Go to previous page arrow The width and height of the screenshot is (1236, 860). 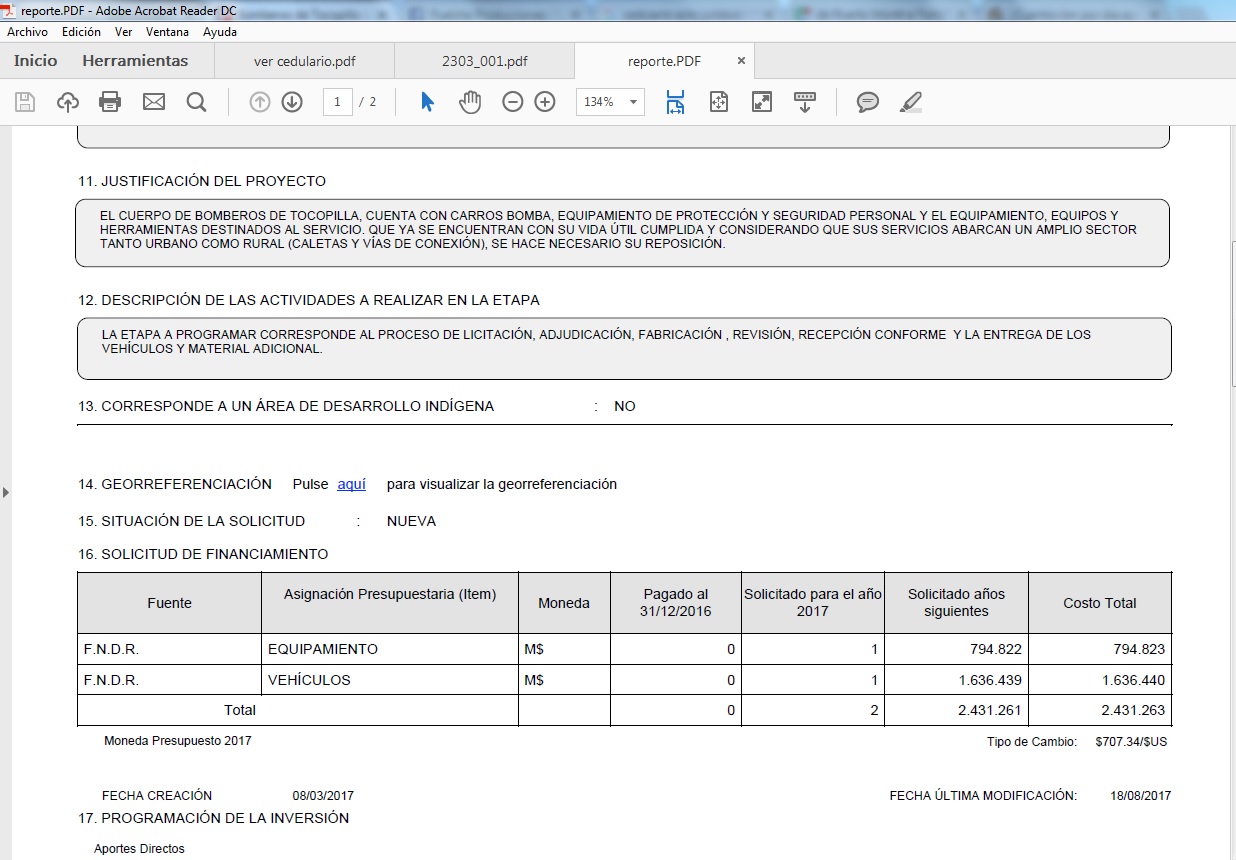pyautogui.click(x=260, y=102)
